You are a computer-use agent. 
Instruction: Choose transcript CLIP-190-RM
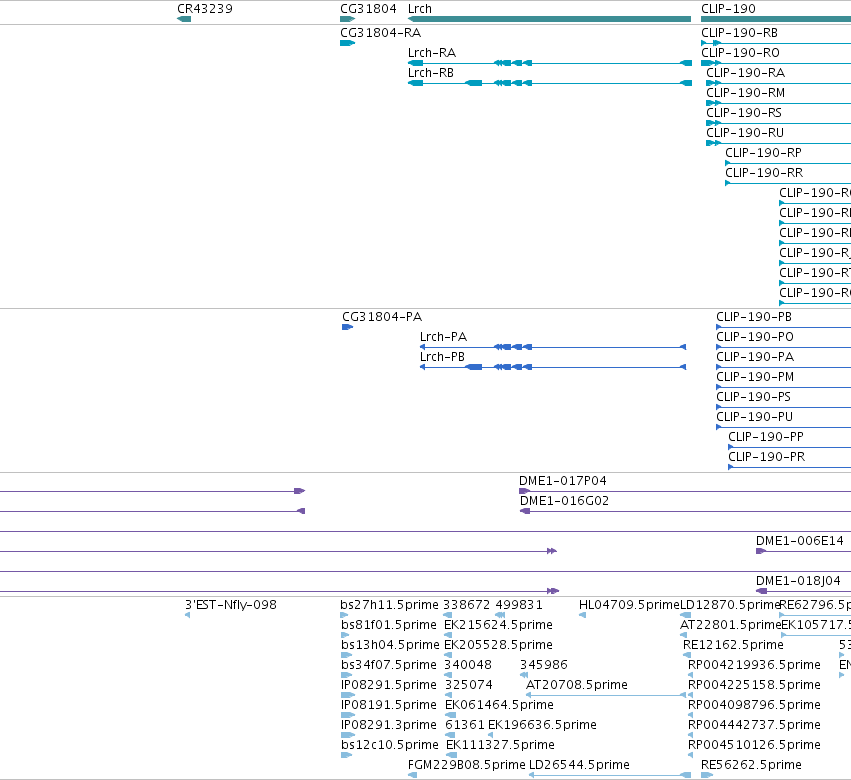click(746, 93)
